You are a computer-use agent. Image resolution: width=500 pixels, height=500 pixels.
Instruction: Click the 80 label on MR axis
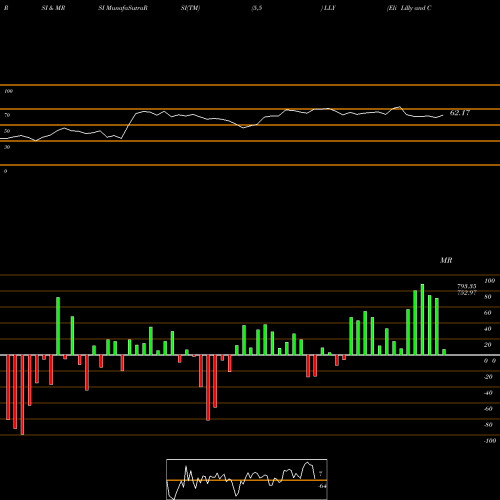click(488, 297)
